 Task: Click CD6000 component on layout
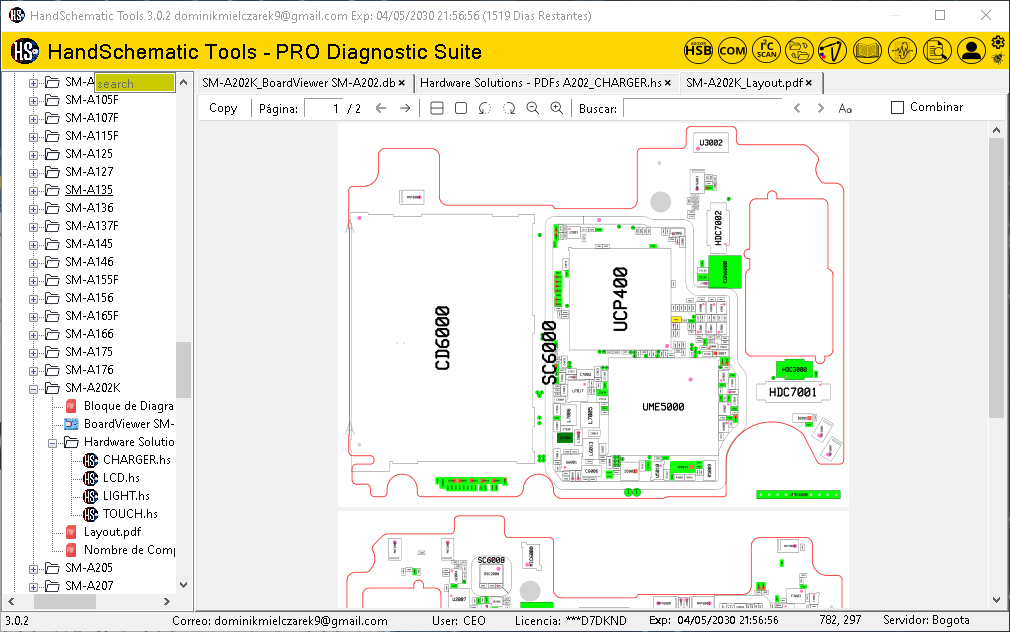(442, 338)
